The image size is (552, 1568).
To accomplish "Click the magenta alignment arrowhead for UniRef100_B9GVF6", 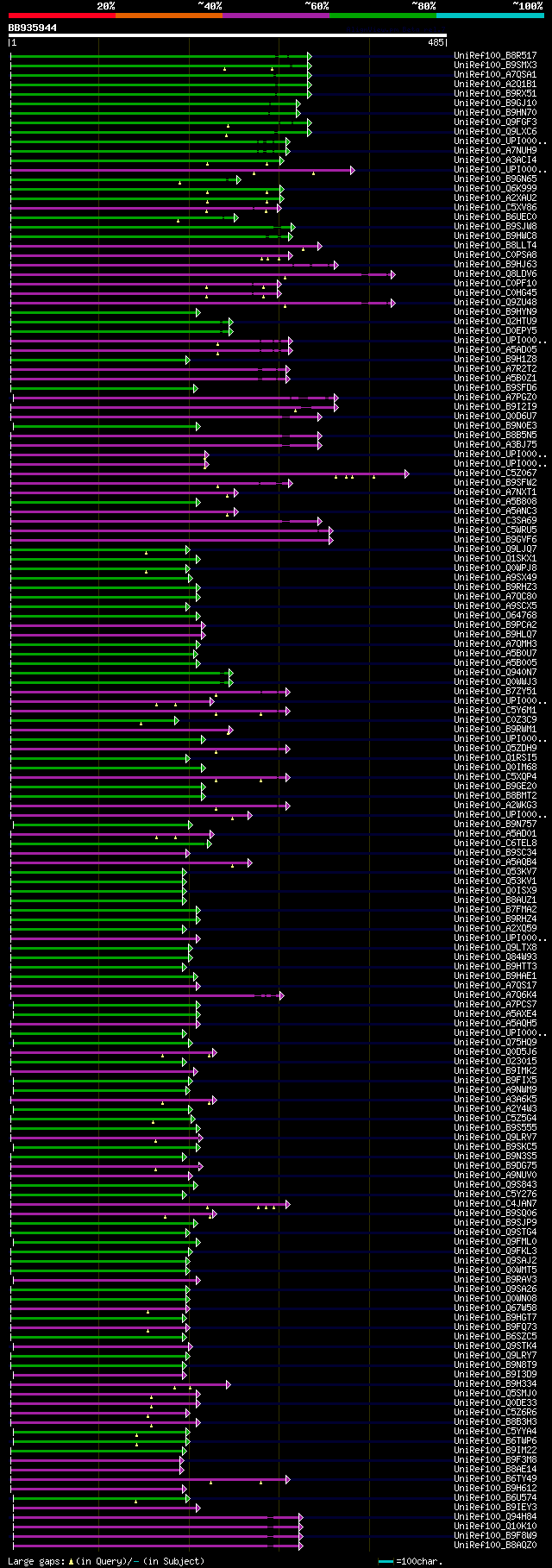I will coord(330,540).
